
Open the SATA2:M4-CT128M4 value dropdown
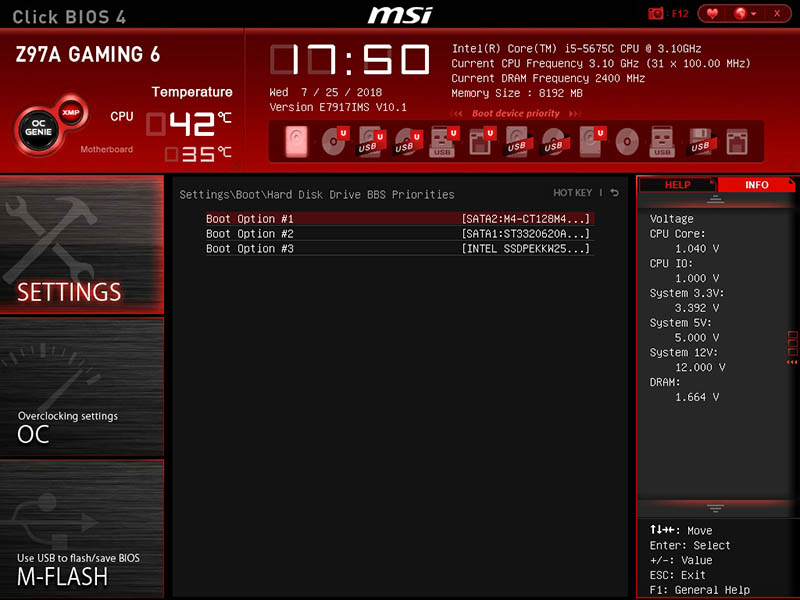click(526, 219)
